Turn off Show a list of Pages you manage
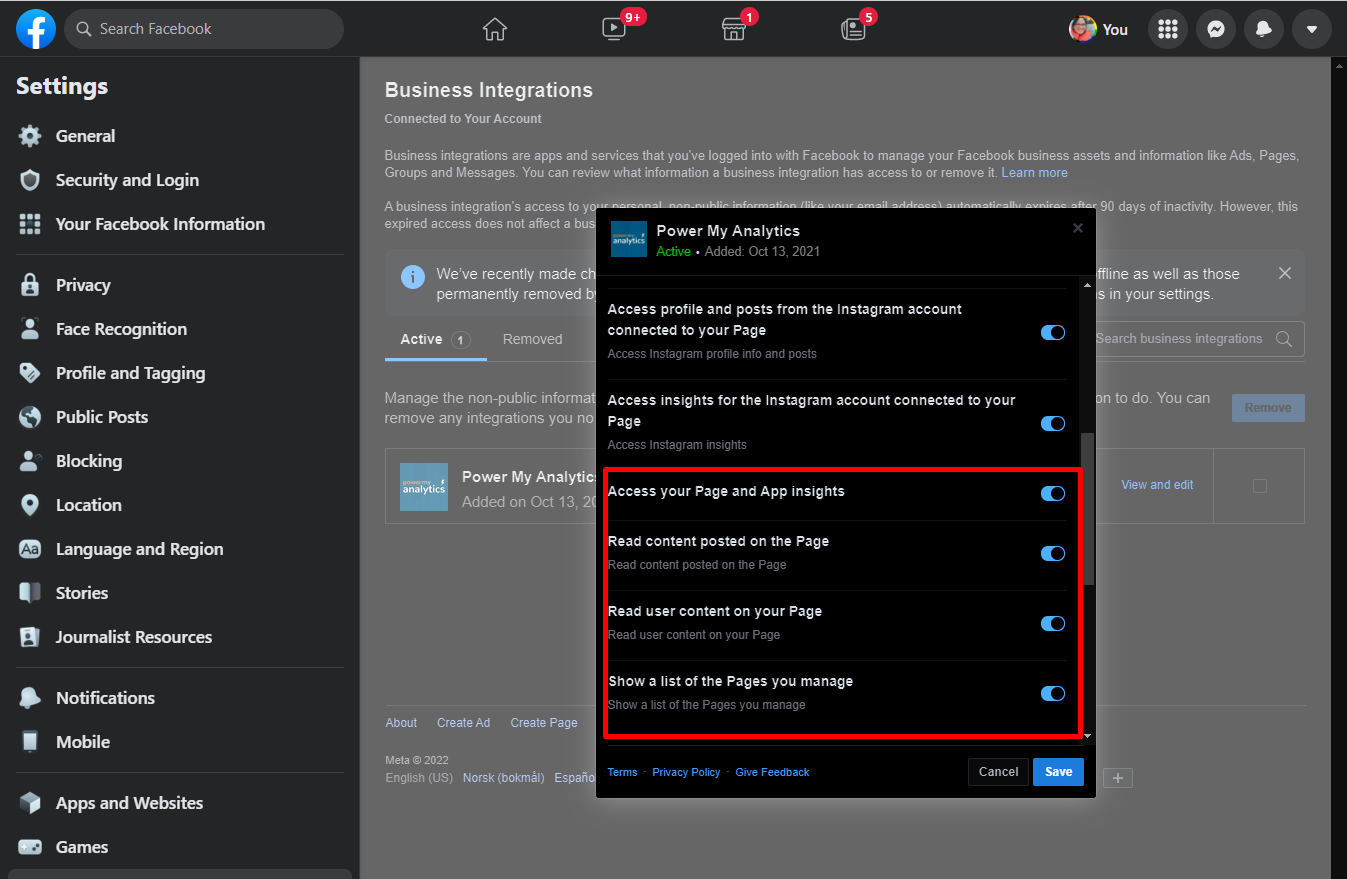 coord(1052,693)
